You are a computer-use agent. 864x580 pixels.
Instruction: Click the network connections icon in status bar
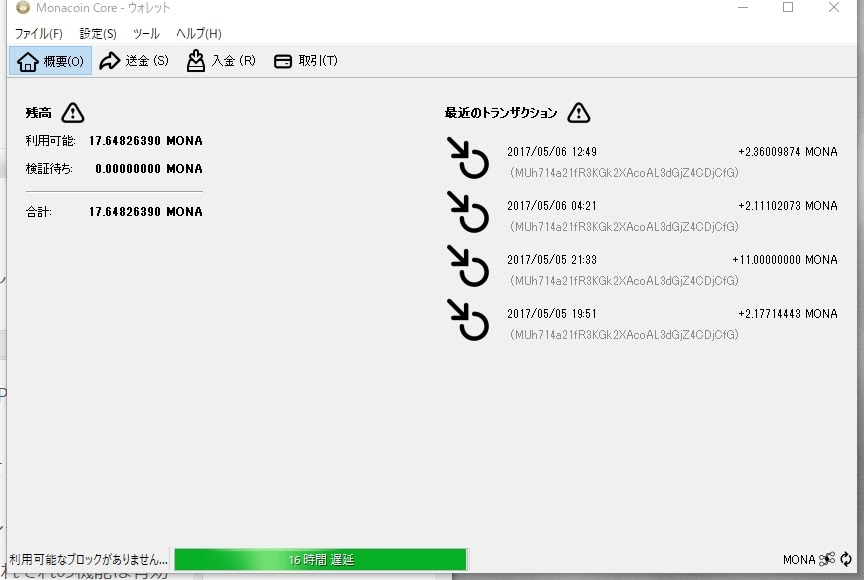coord(827,560)
